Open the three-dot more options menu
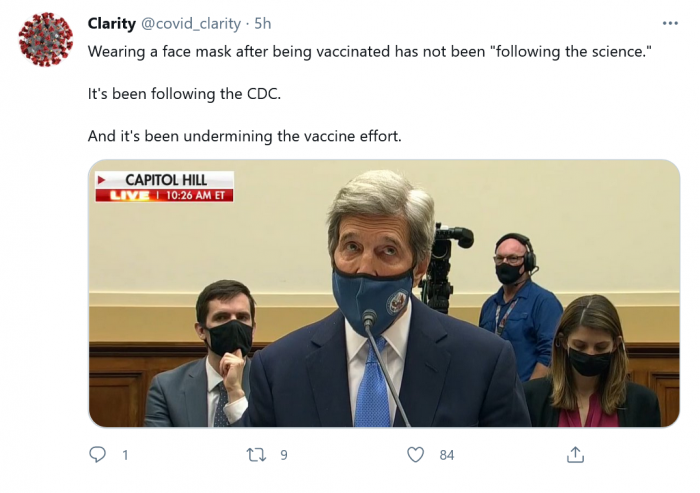 (671, 24)
